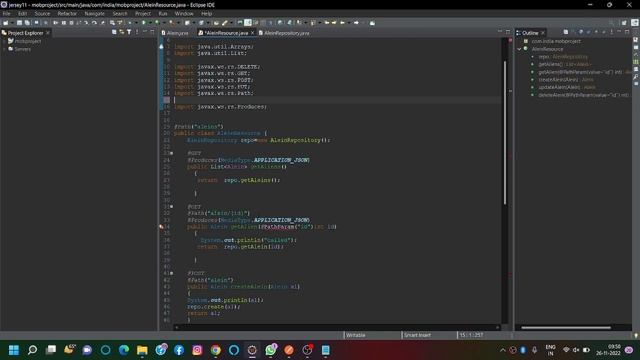640x360 pixels.
Task: Close the Project Explorer view
Action: (48, 33)
